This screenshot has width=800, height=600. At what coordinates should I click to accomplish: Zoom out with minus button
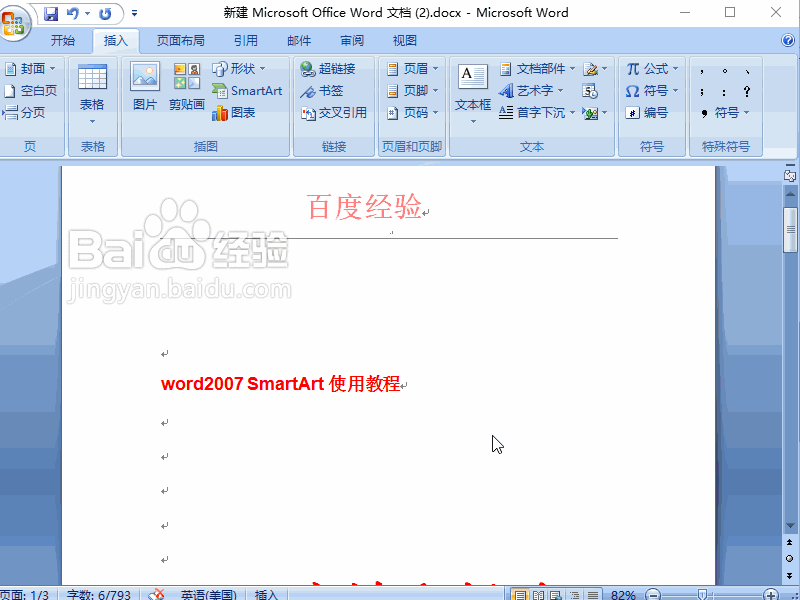[653, 594]
